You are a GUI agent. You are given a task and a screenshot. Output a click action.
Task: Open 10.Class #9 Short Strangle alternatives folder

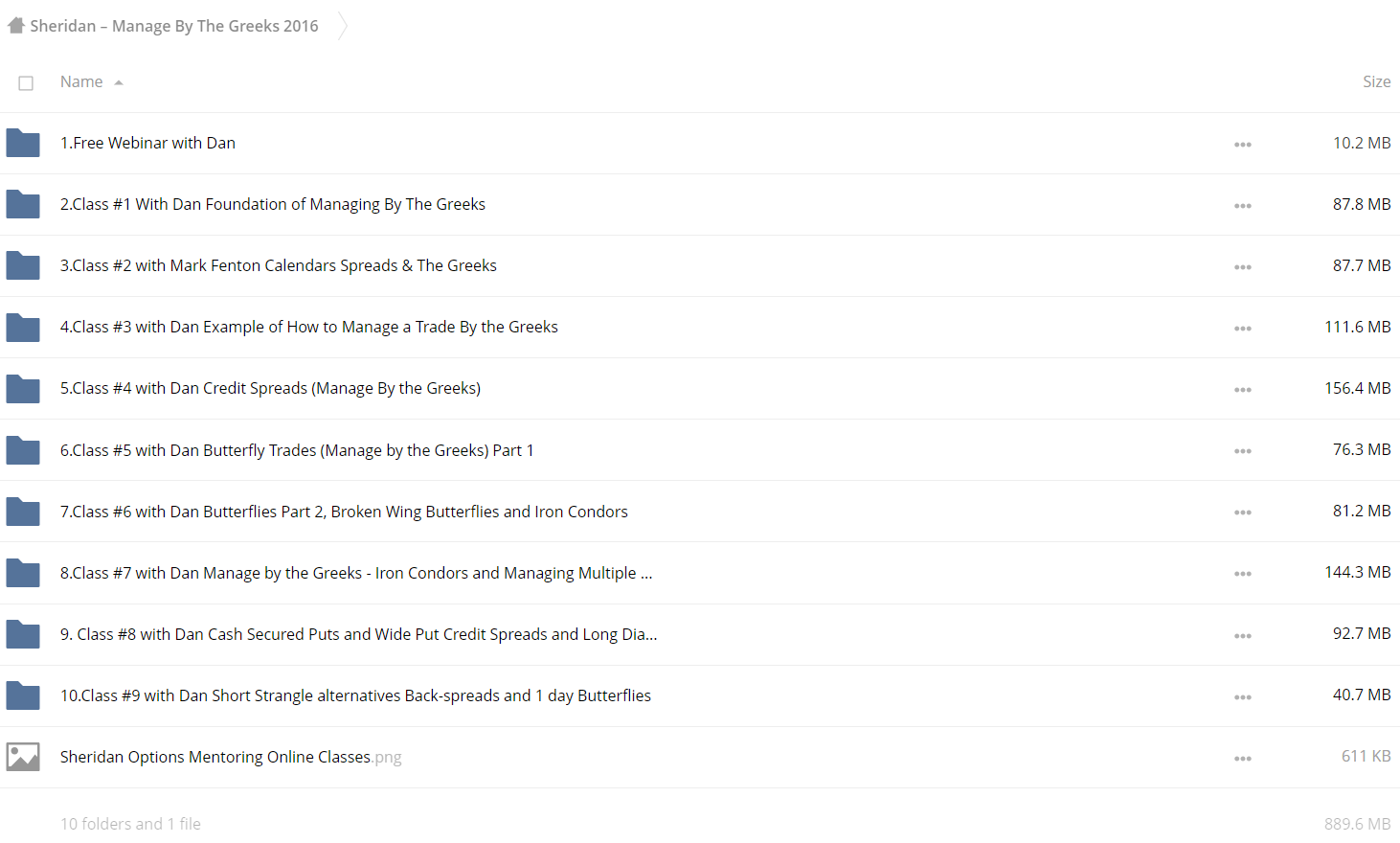pyautogui.click(x=355, y=695)
